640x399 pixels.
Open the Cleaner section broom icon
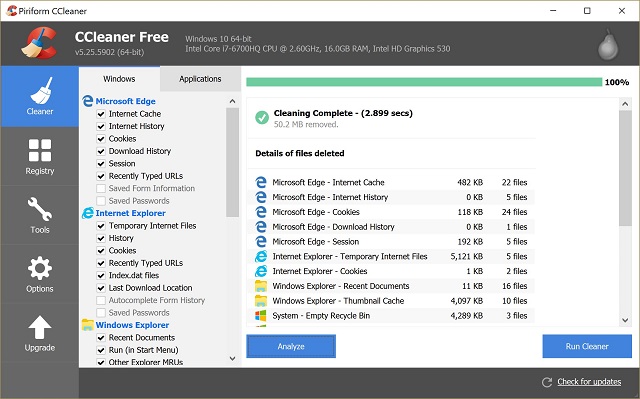click(41, 91)
